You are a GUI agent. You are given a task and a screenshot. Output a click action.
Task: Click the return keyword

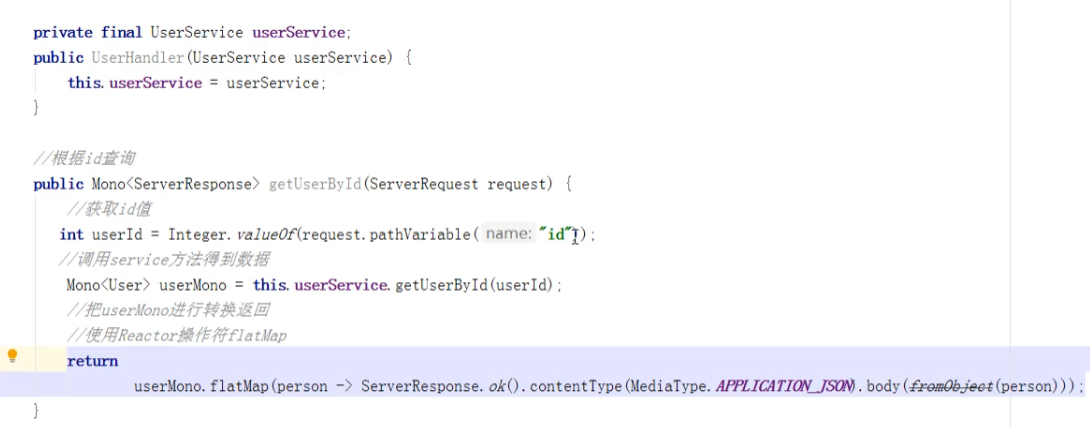(92, 362)
